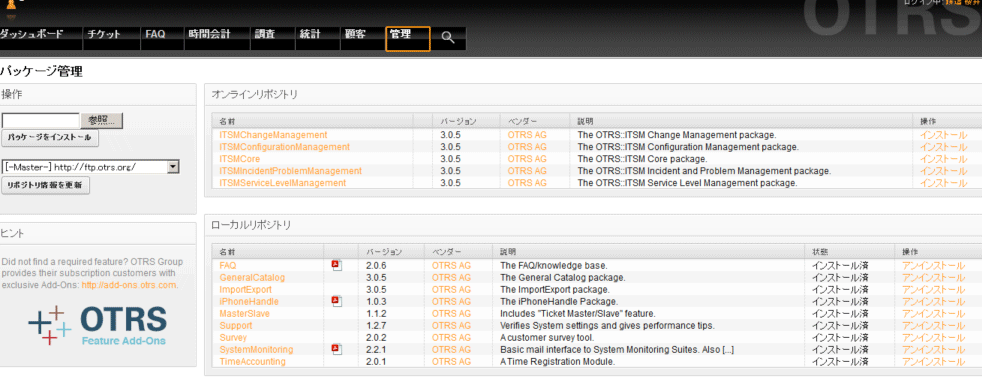
Task: Click OTRS AG vendor link for ITSMChangeManagement
Action: tap(527, 135)
